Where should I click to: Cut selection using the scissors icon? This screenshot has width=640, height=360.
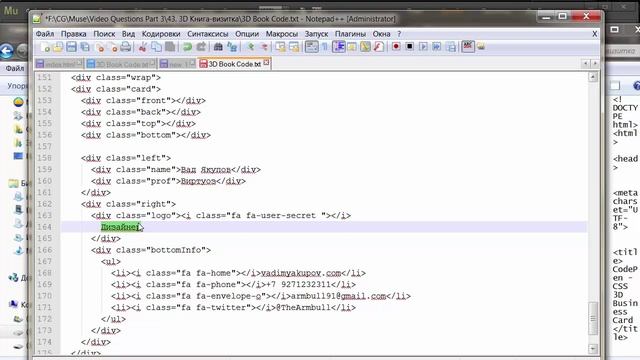click(142, 47)
